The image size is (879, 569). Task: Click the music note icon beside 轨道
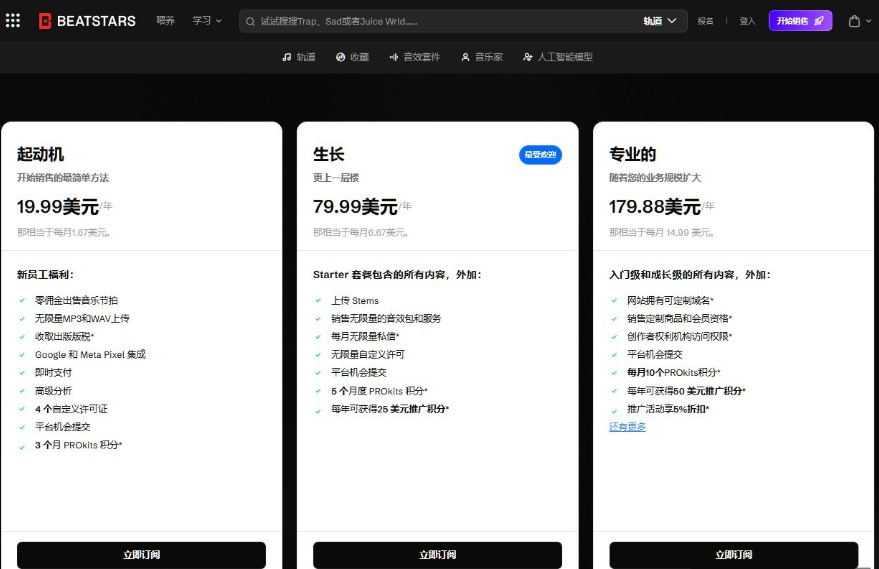[x=286, y=57]
